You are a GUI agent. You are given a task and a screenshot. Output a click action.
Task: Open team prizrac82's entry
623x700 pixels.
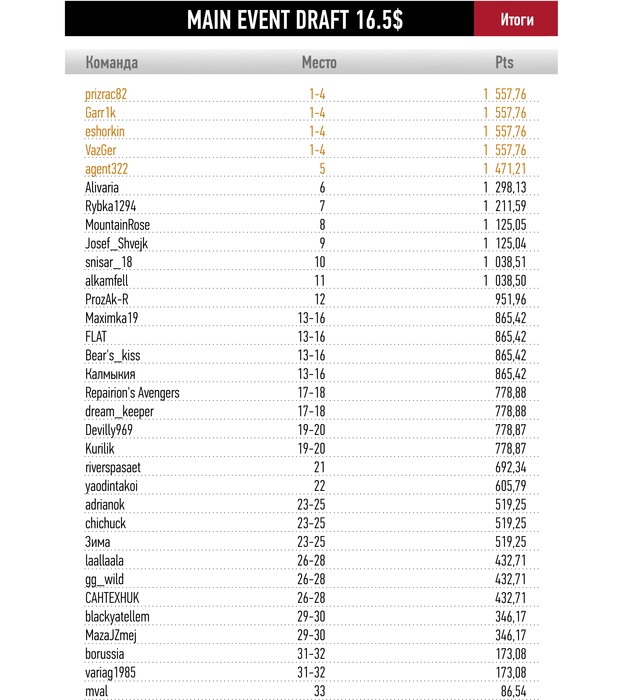106,94
